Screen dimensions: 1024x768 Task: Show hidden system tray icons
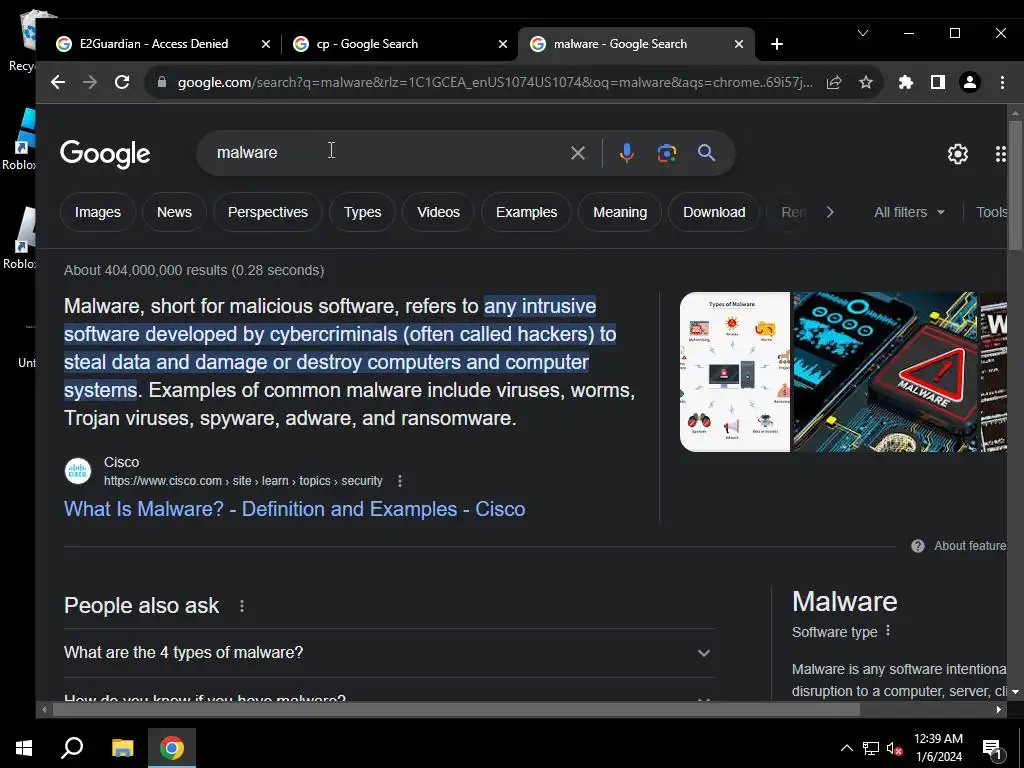pos(846,748)
